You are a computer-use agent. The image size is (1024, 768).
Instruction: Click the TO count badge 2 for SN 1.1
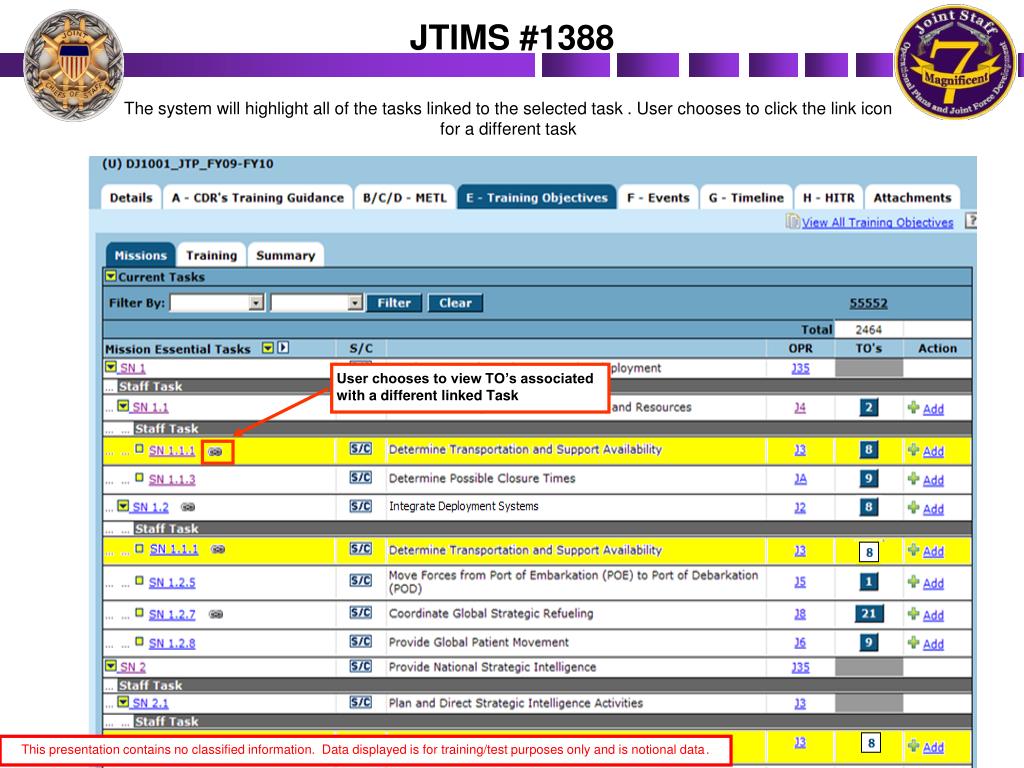869,408
